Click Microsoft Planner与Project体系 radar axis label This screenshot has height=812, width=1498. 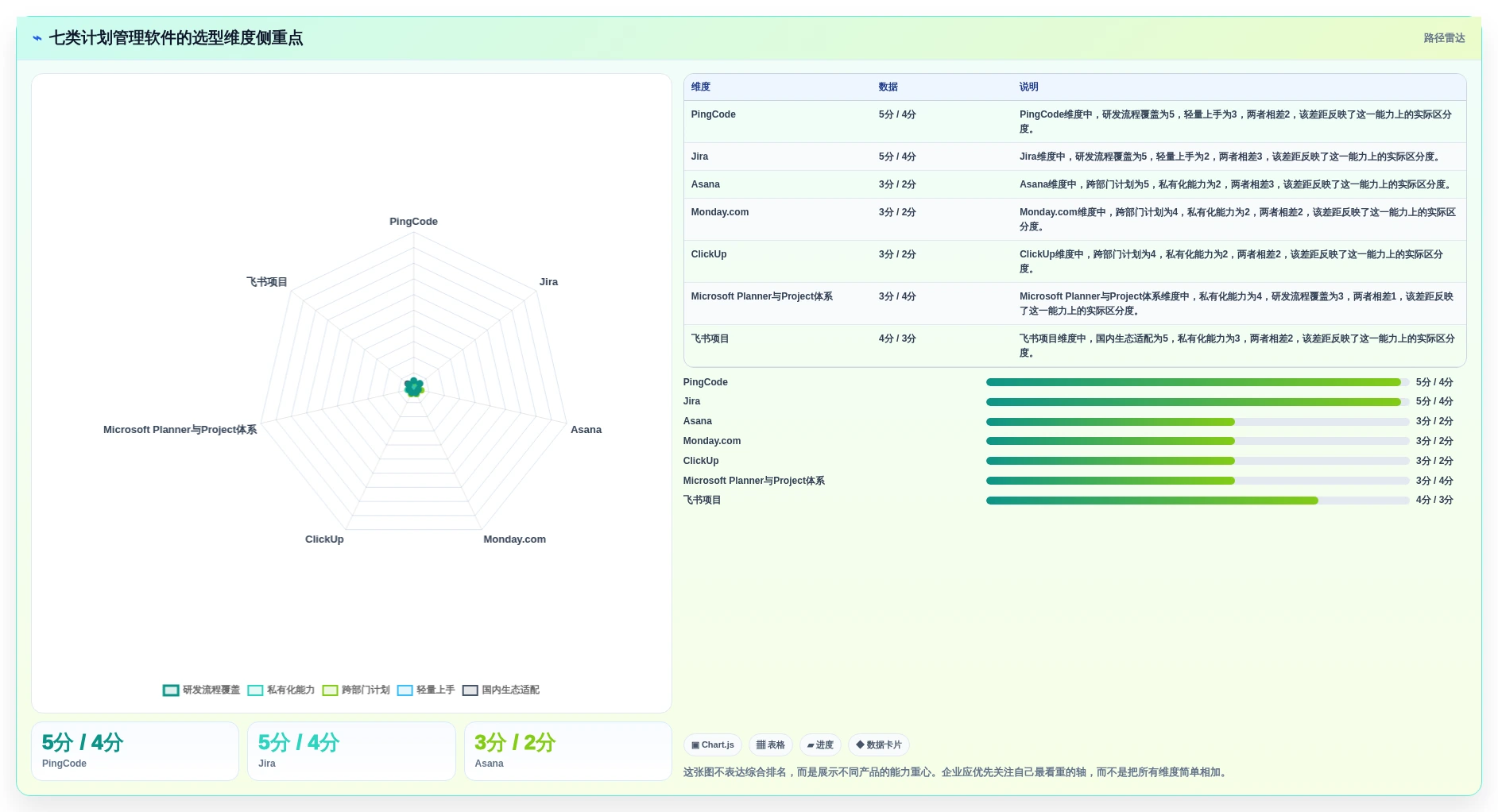point(180,430)
